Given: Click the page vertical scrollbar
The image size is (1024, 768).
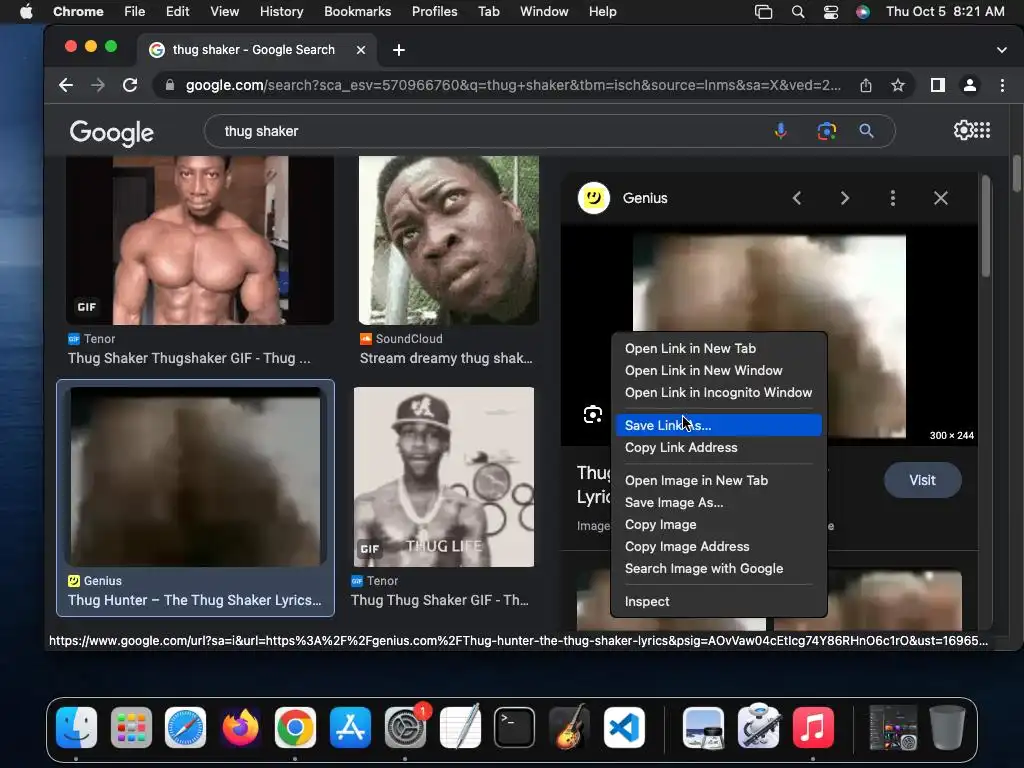Looking at the screenshot, I should tap(1016, 173).
